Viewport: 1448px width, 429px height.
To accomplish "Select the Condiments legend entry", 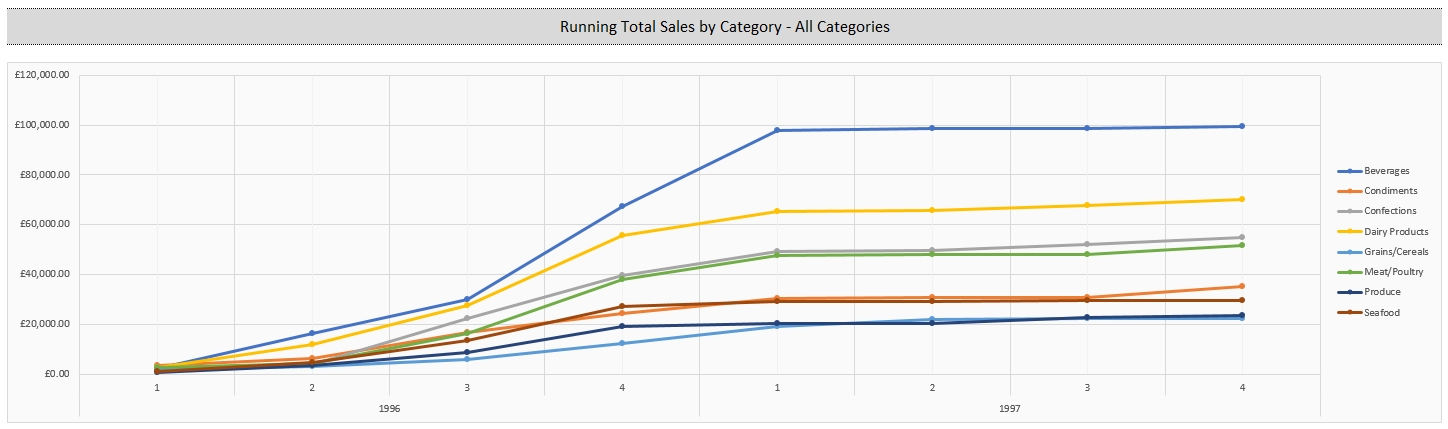I will click(x=1384, y=191).
